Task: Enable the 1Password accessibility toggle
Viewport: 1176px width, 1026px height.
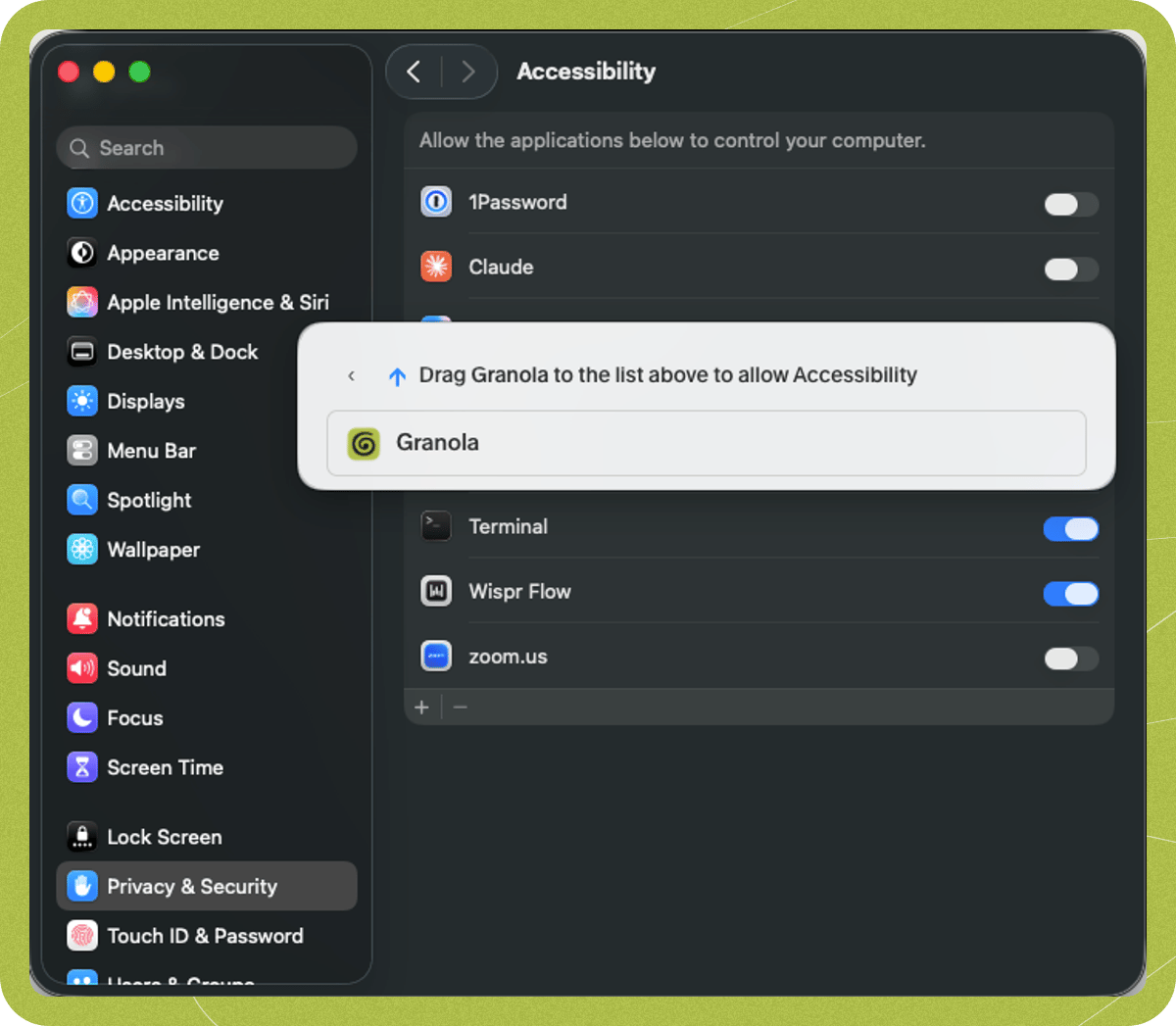Action: pos(1071,204)
